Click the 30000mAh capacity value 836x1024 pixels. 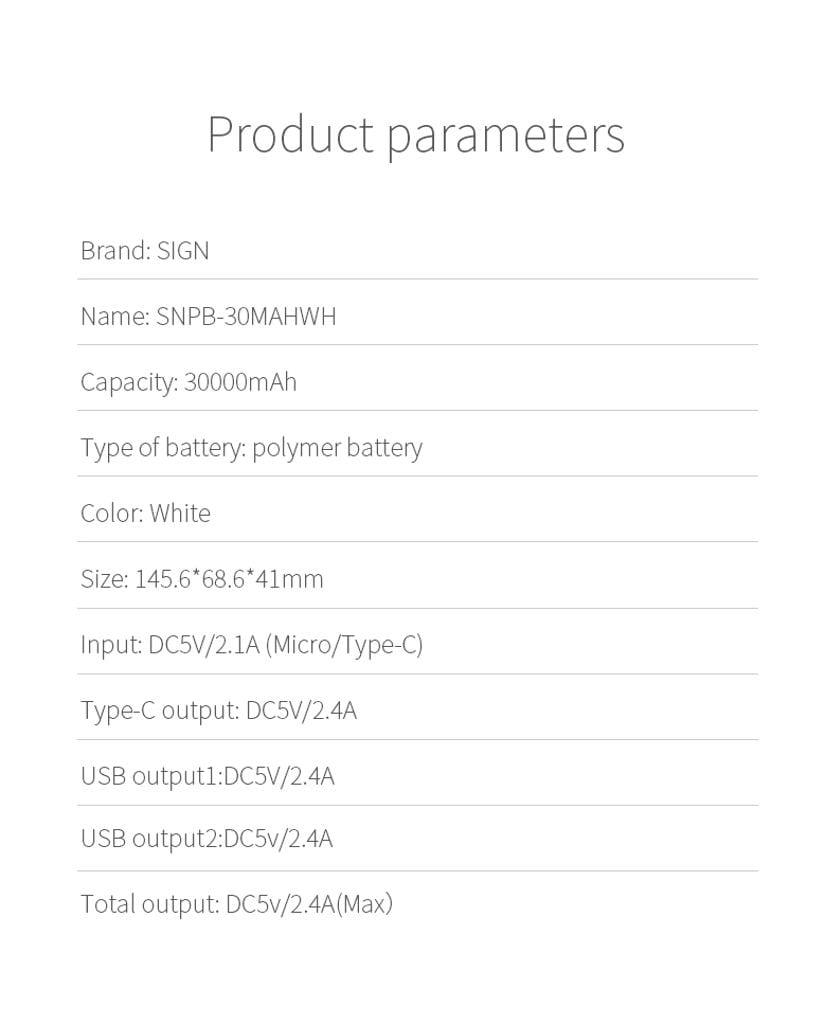click(x=240, y=382)
